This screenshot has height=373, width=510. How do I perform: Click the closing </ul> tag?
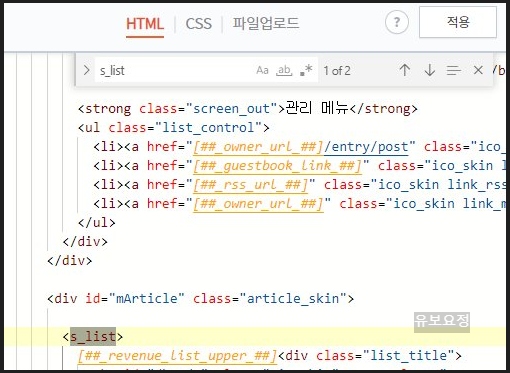pyautogui.click(x=97, y=223)
